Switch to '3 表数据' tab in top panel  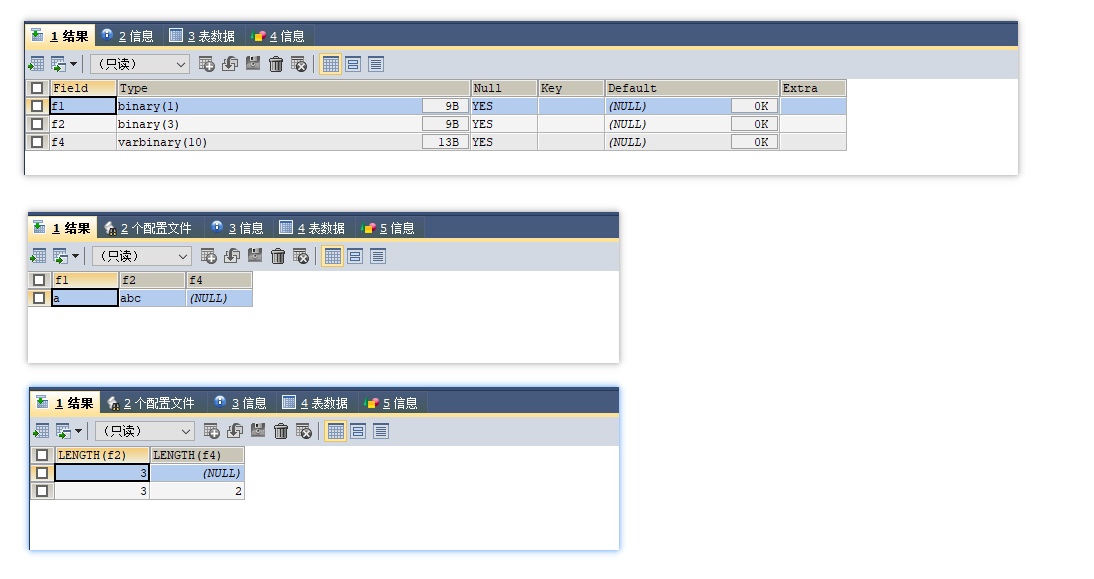pos(202,36)
